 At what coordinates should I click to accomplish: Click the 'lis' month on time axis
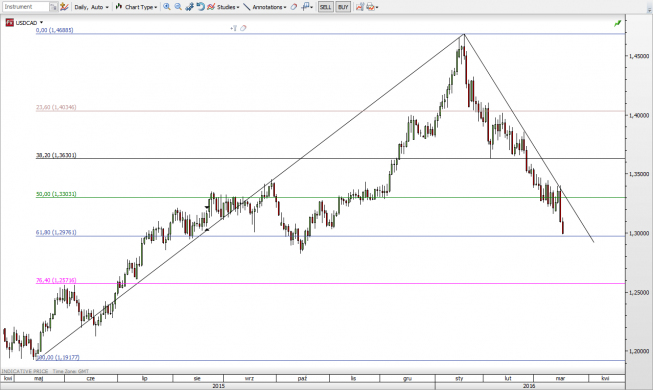coord(354,378)
